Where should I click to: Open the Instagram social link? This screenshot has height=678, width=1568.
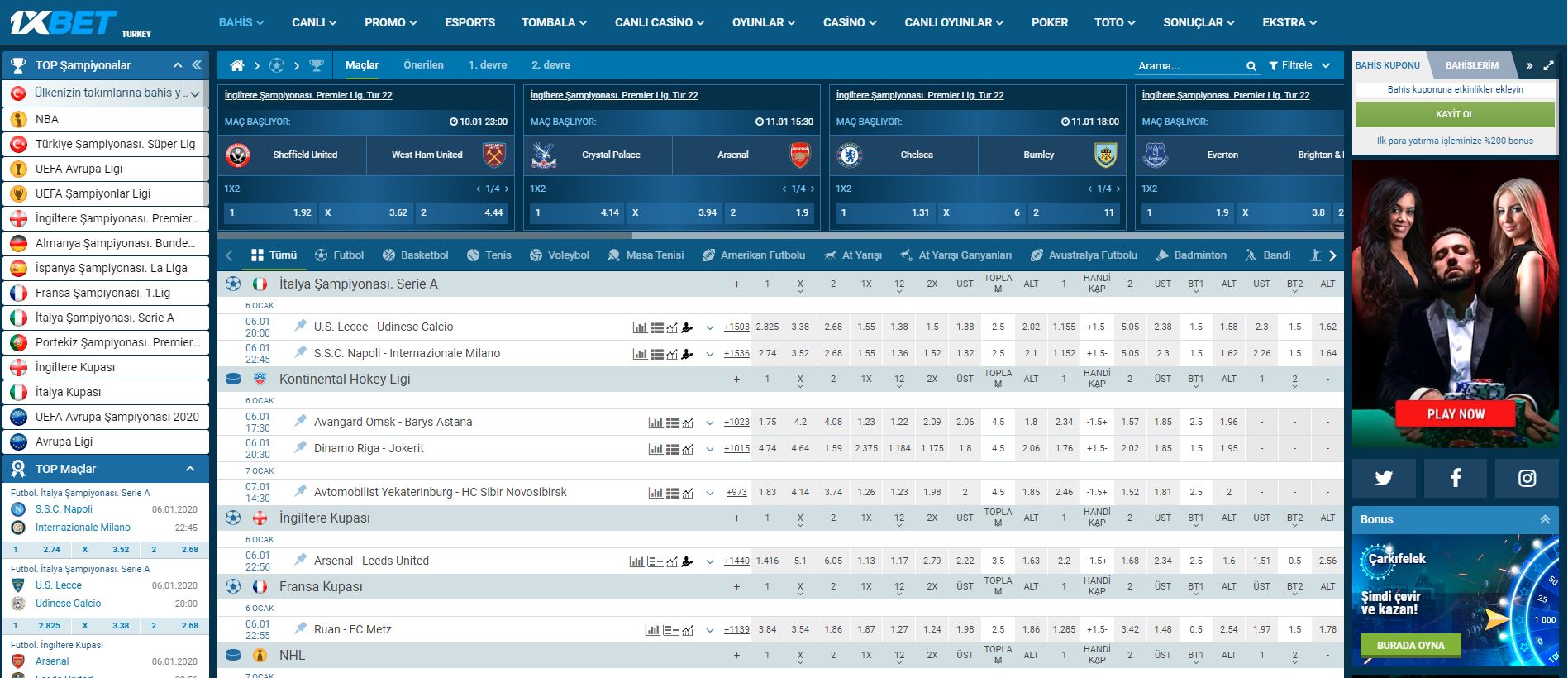(1527, 477)
